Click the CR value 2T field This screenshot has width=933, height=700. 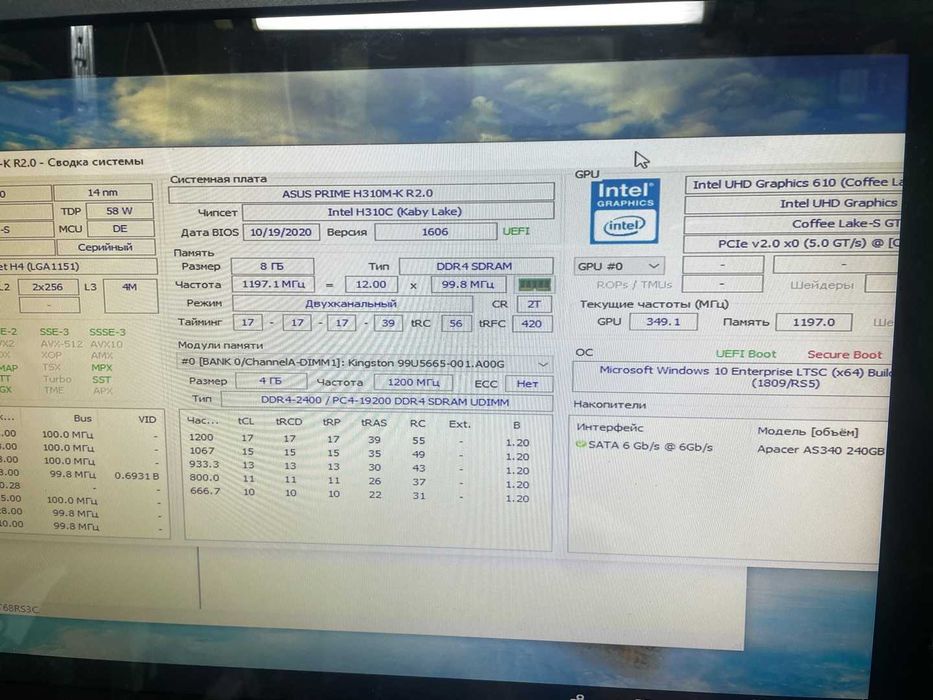534,304
